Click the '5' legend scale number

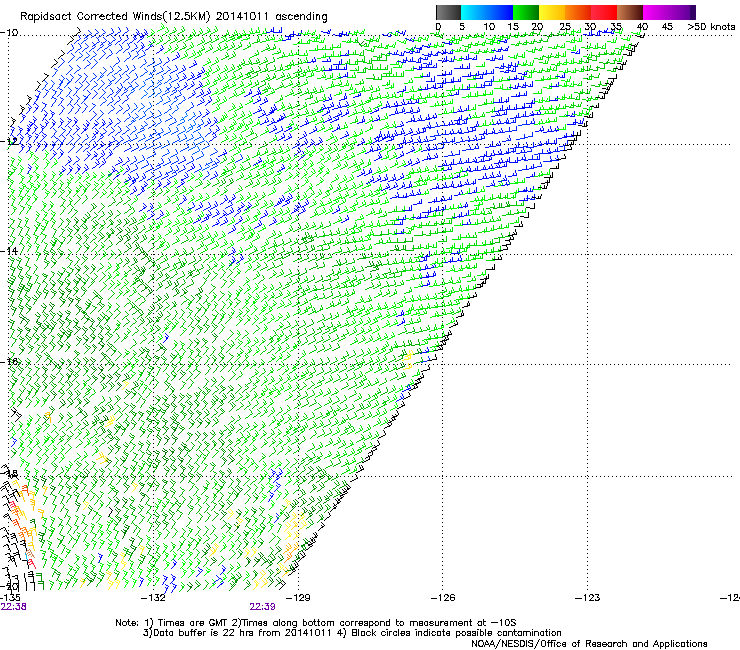coord(462,27)
